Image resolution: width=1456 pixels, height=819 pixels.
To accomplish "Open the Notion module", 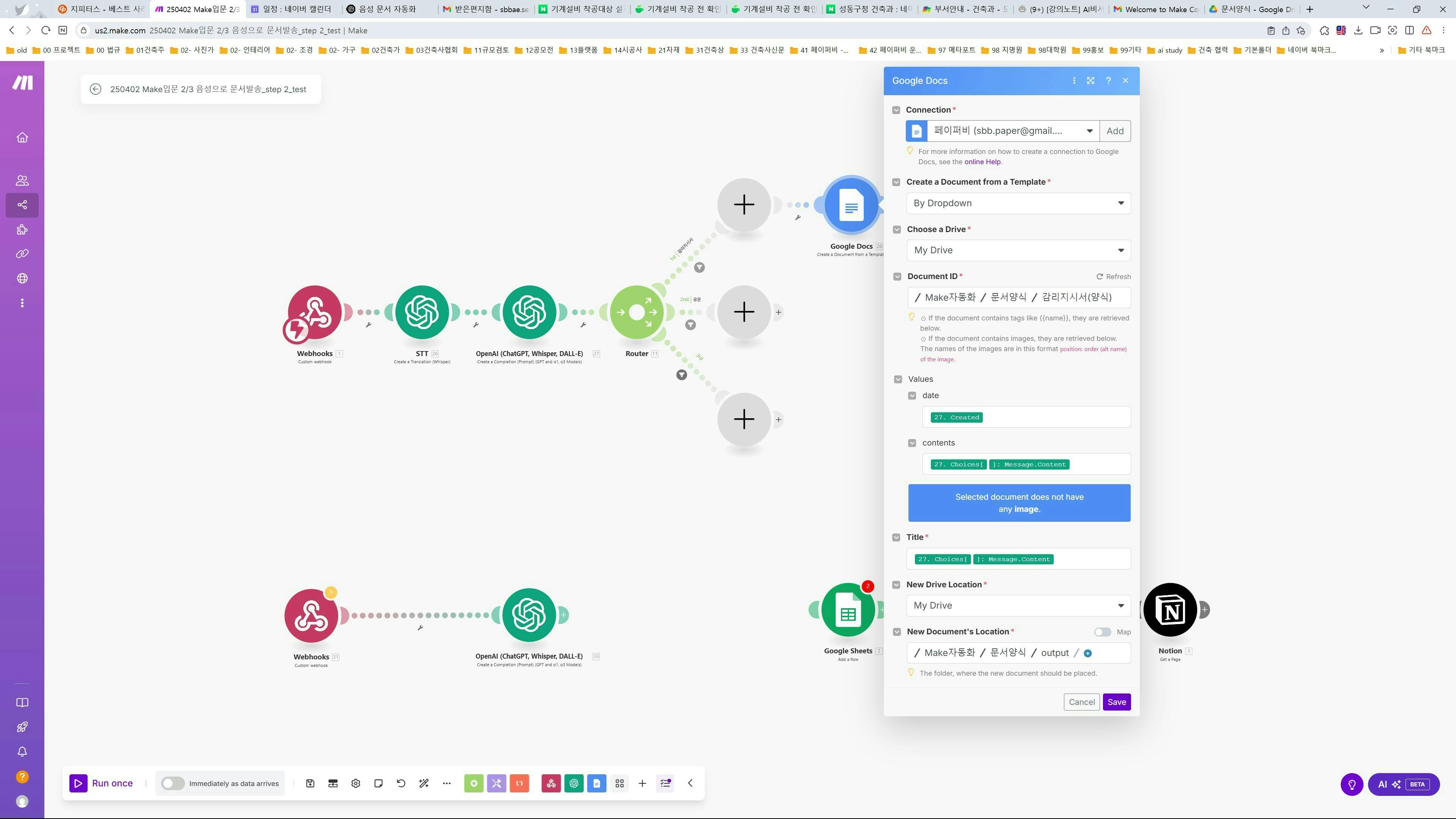I will point(1169,610).
